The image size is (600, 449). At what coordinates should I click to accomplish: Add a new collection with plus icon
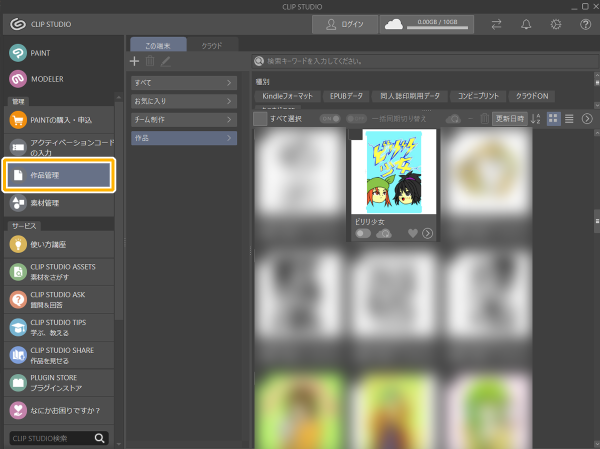click(134, 61)
